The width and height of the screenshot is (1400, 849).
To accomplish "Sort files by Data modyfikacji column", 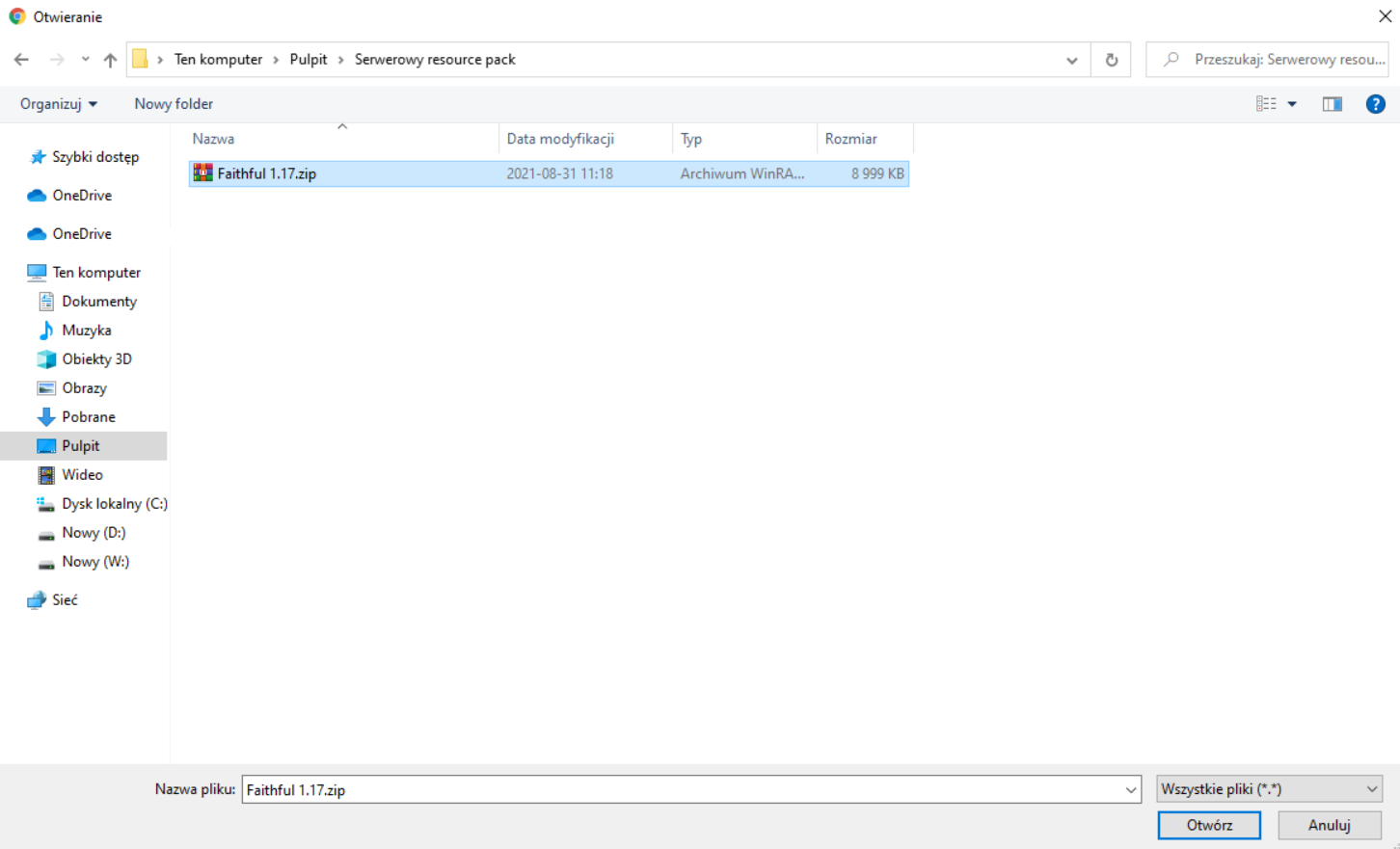I will (560, 139).
